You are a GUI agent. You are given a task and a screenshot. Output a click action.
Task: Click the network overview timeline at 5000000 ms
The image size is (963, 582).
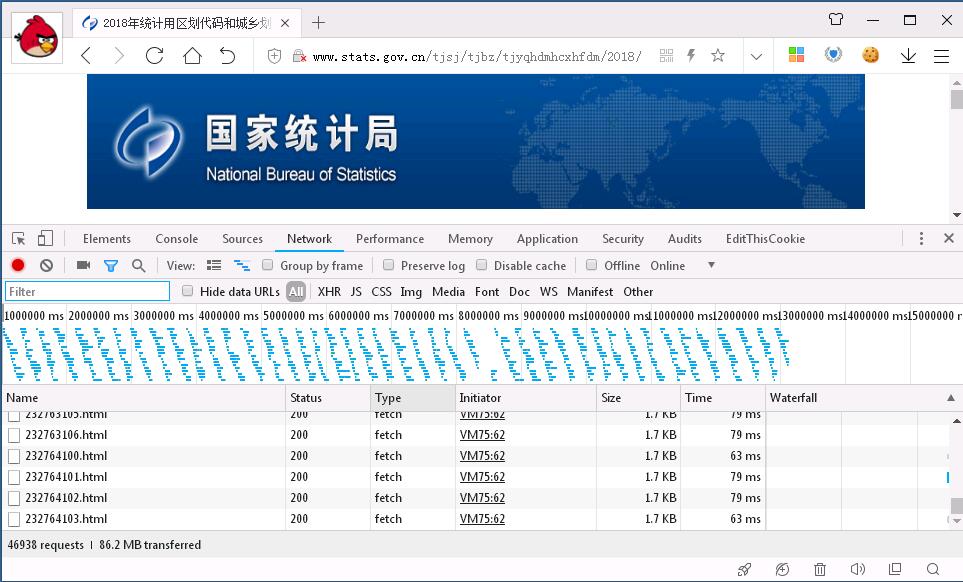pos(293,316)
